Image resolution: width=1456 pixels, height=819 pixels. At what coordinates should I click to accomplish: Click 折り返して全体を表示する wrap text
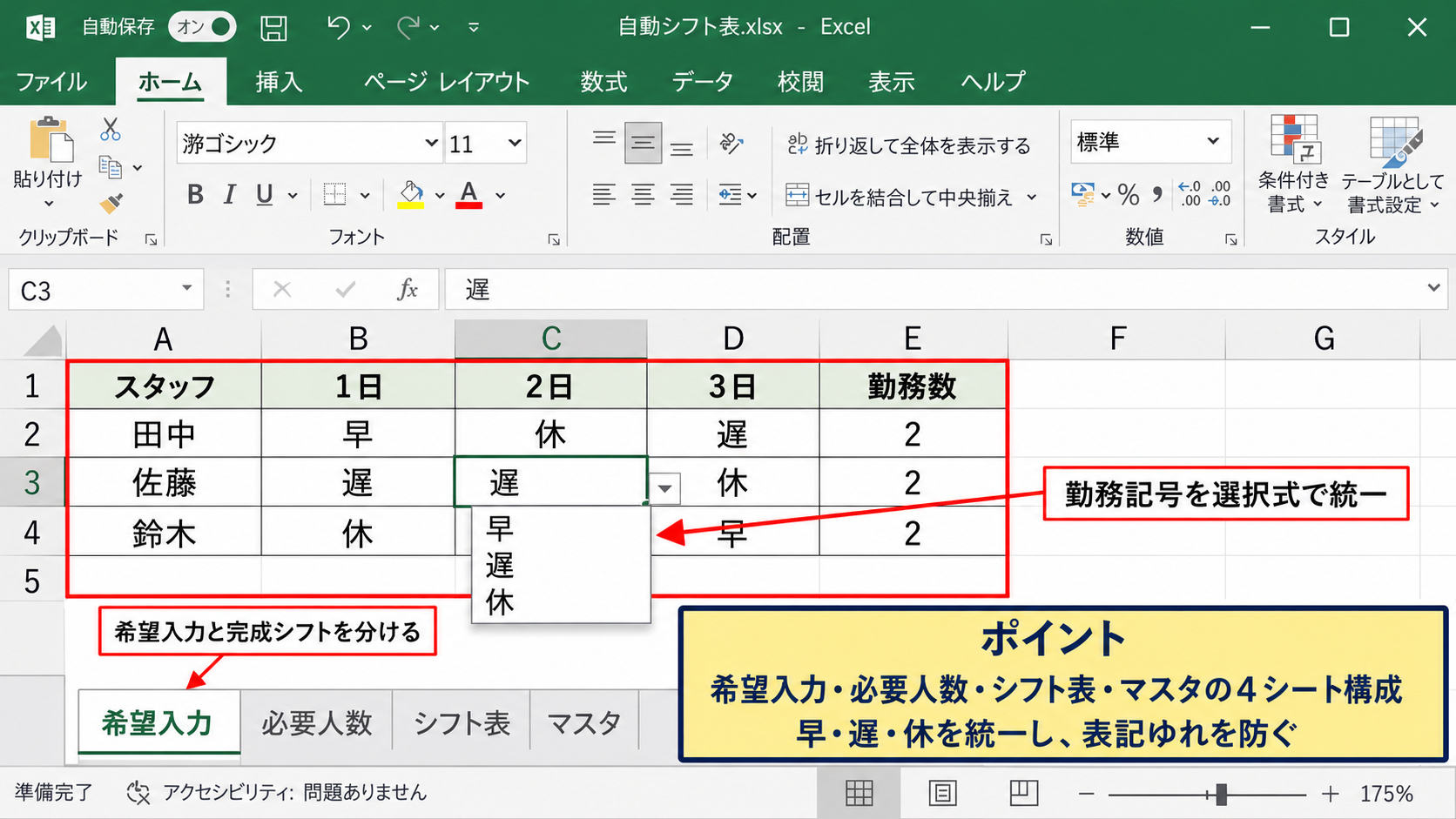pos(908,145)
